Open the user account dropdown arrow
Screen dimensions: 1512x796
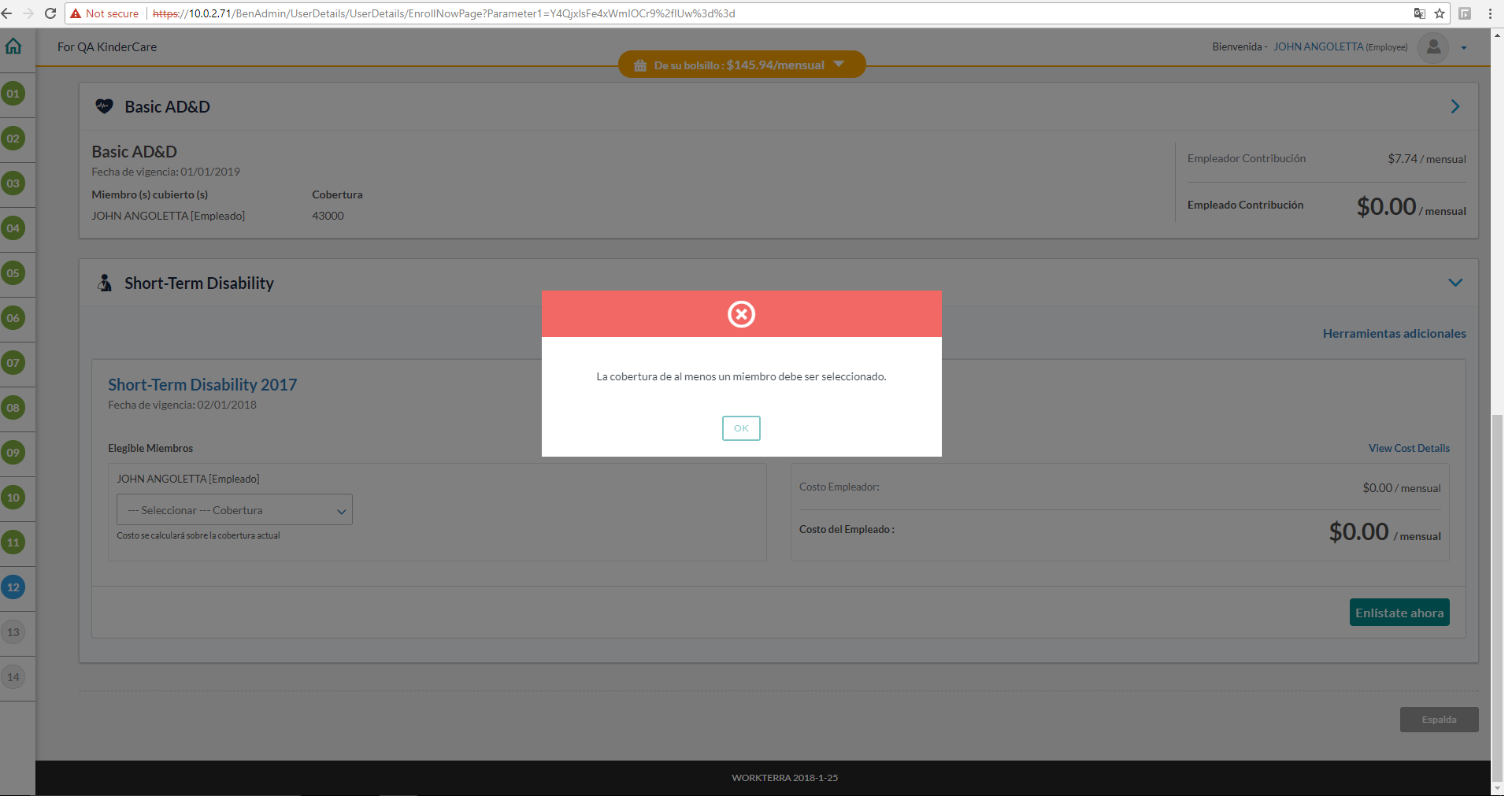pos(1464,48)
